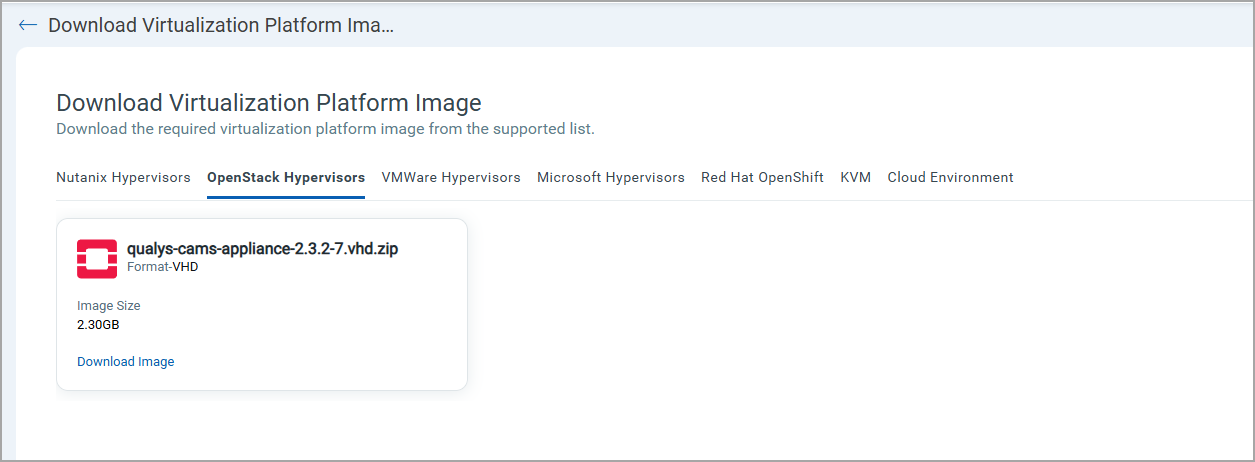Click the red OpenStack logo icon

[x=97, y=258]
